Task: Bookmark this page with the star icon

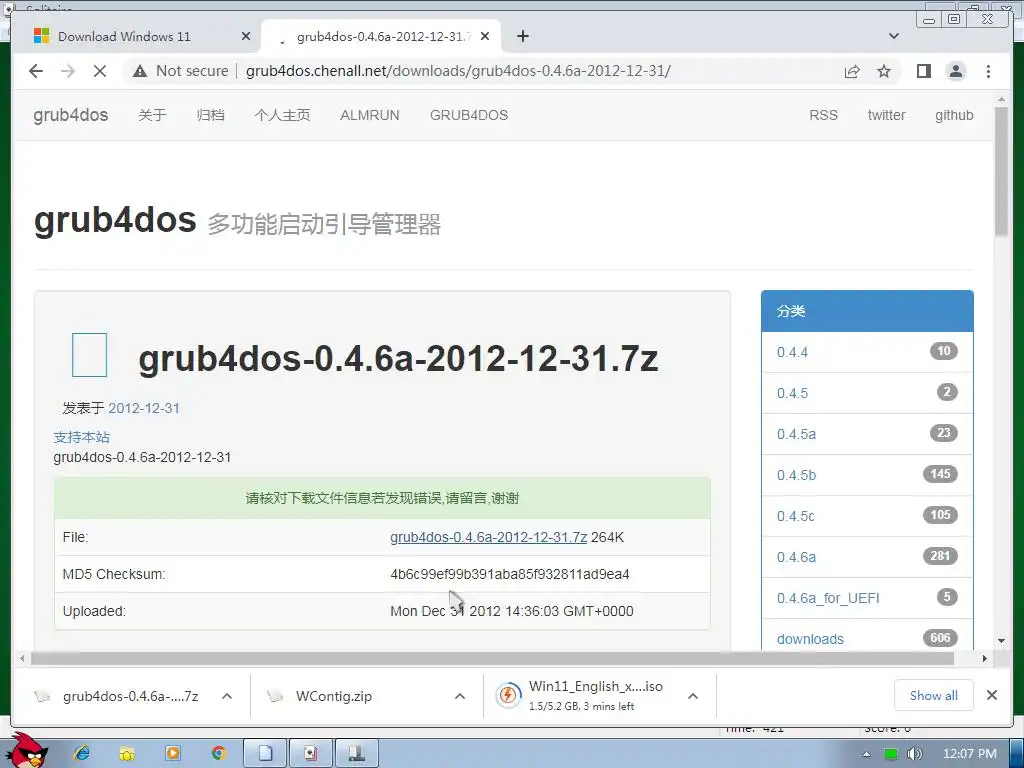Action: pyautogui.click(x=884, y=71)
